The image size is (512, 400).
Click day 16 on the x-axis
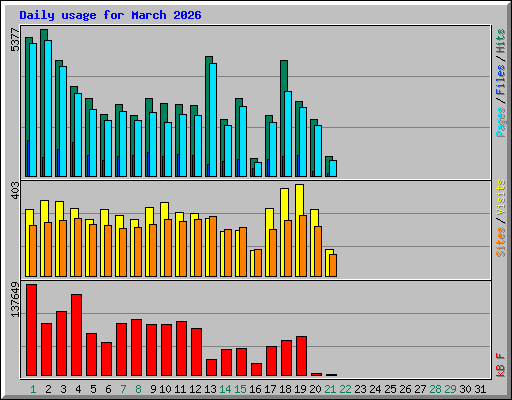point(255,389)
